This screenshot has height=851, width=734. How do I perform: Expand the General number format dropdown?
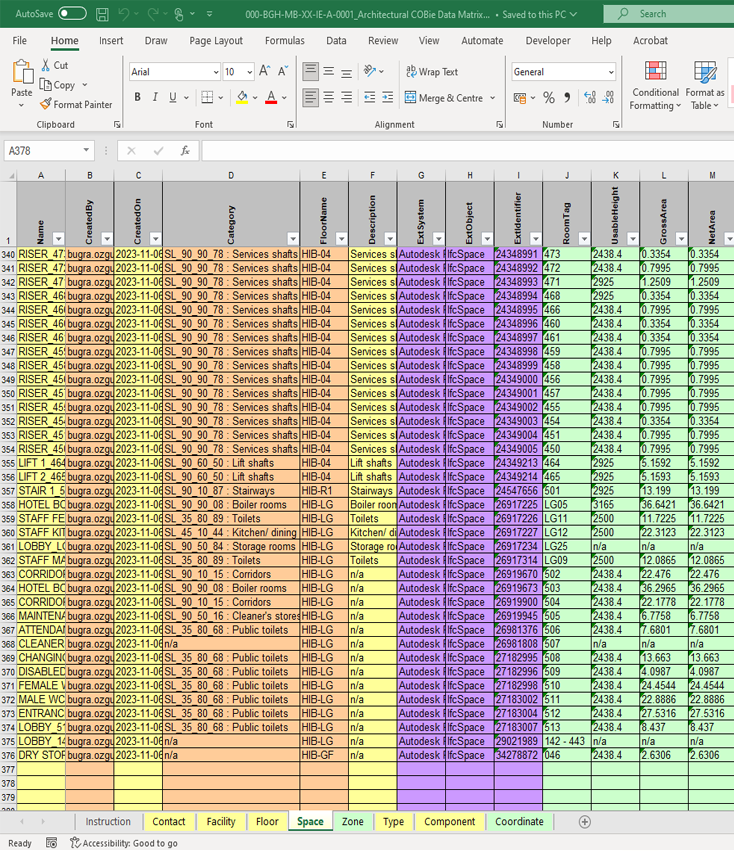pos(610,72)
